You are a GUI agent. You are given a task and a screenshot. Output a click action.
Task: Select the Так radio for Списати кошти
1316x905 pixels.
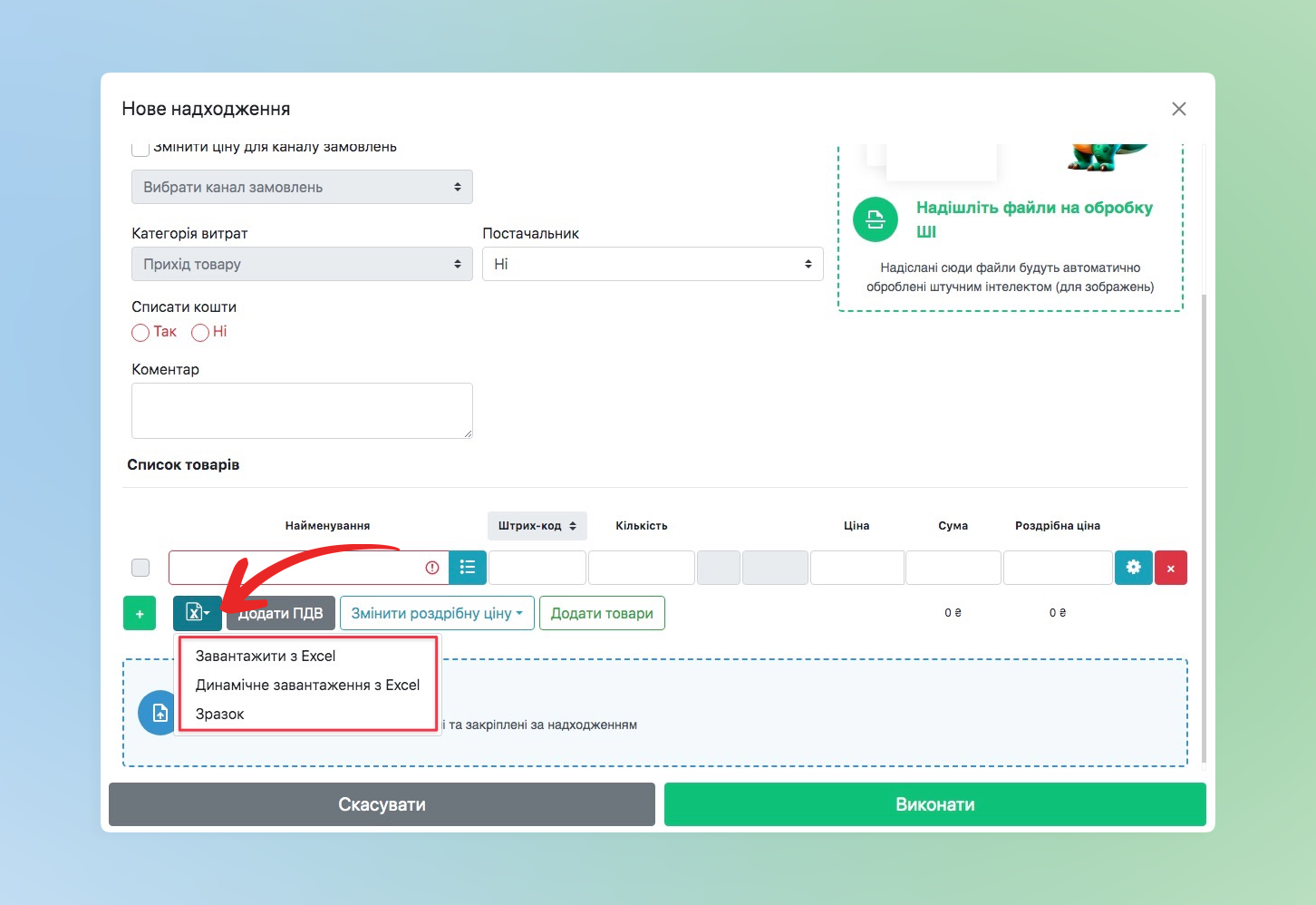tap(140, 333)
